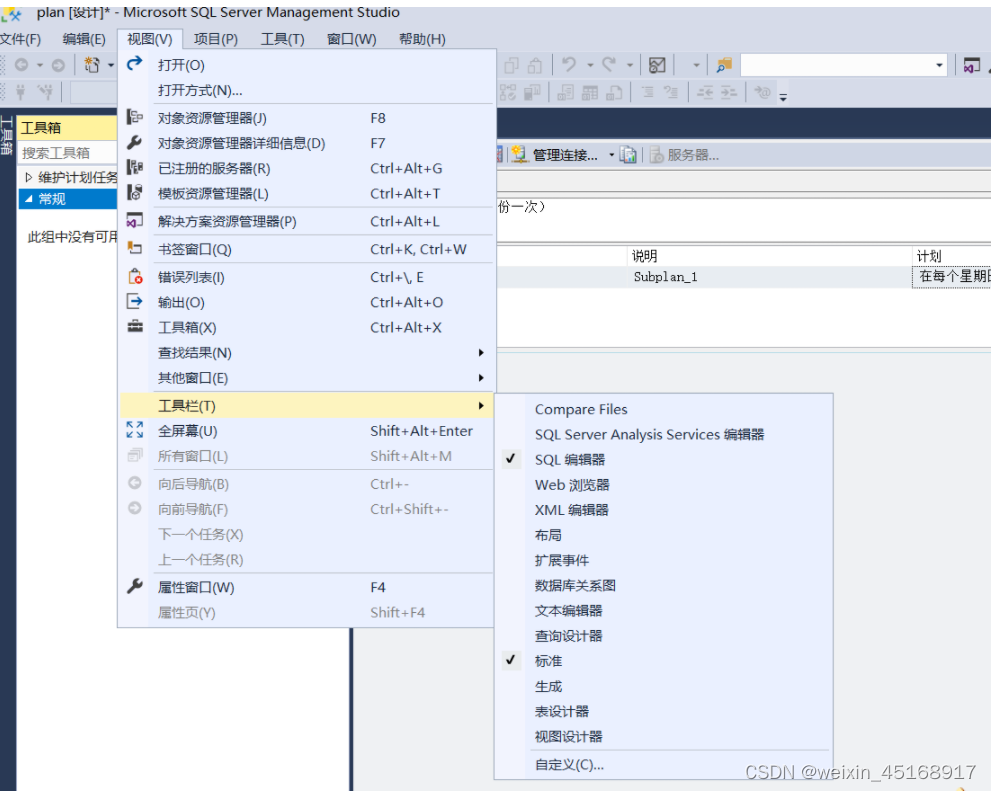
Task: Click the Subplan_1 table cell
Action: pos(666,277)
